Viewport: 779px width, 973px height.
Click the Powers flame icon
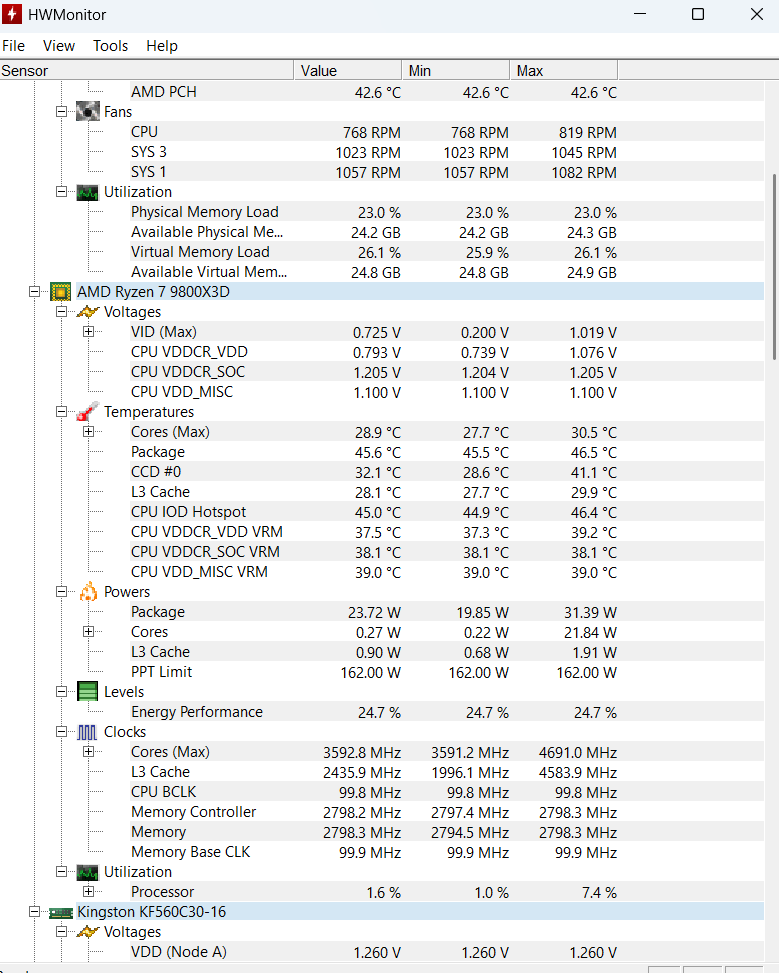[x=88, y=592]
